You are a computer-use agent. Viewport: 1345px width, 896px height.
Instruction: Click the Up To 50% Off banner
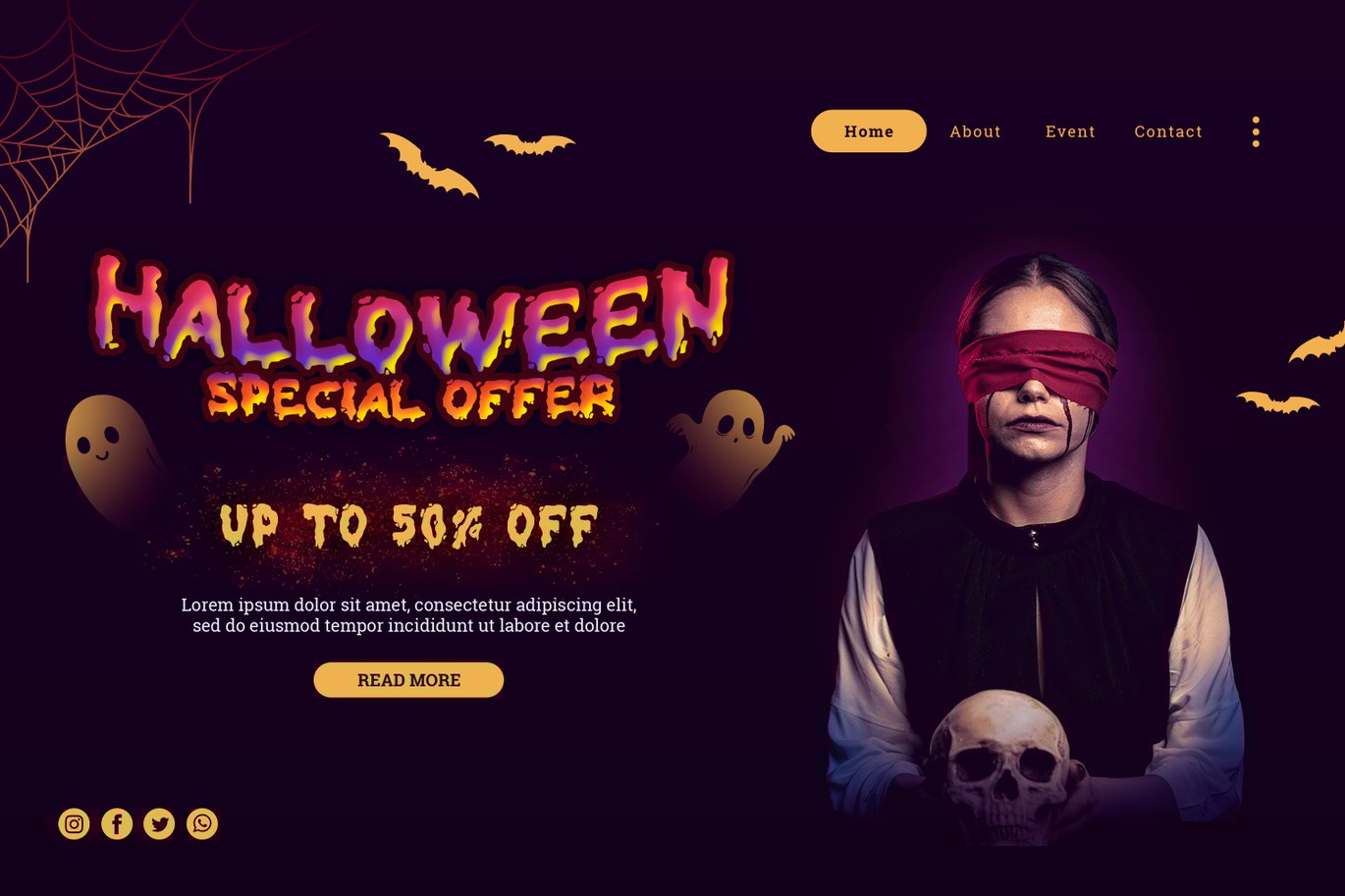408,525
